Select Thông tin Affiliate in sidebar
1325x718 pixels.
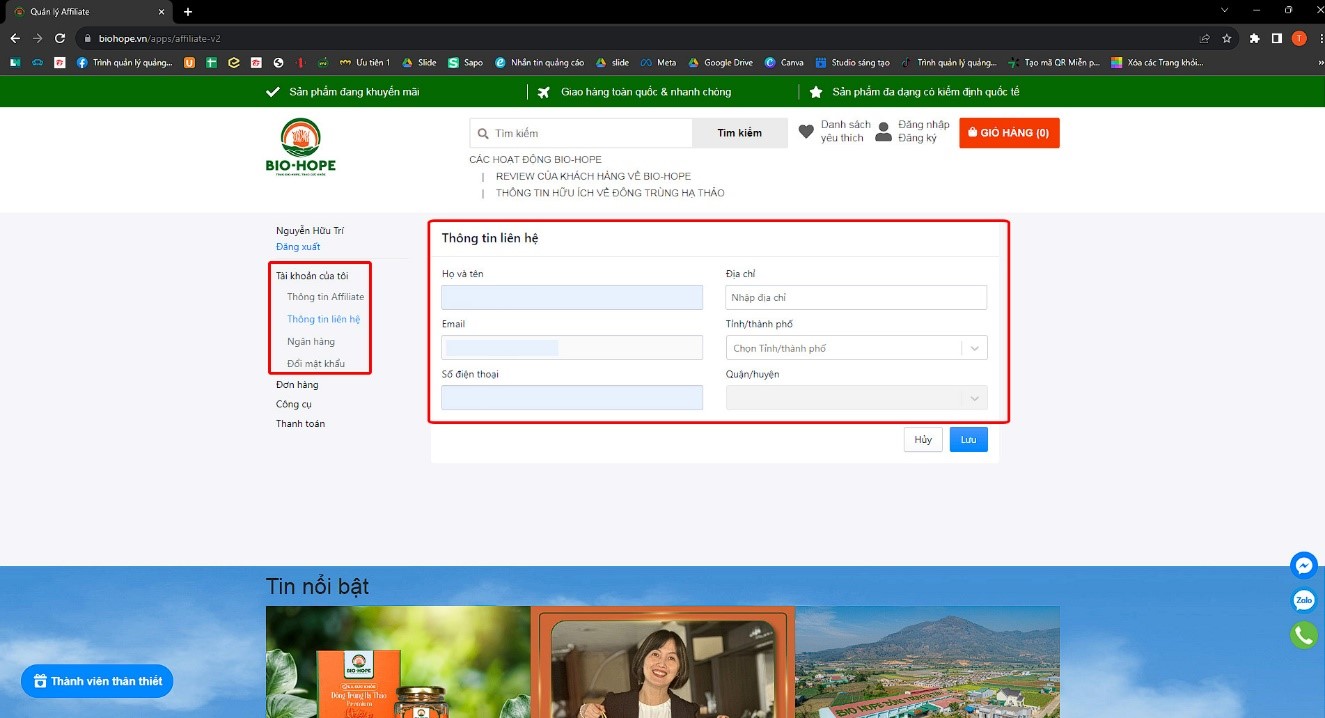pos(325,297)
